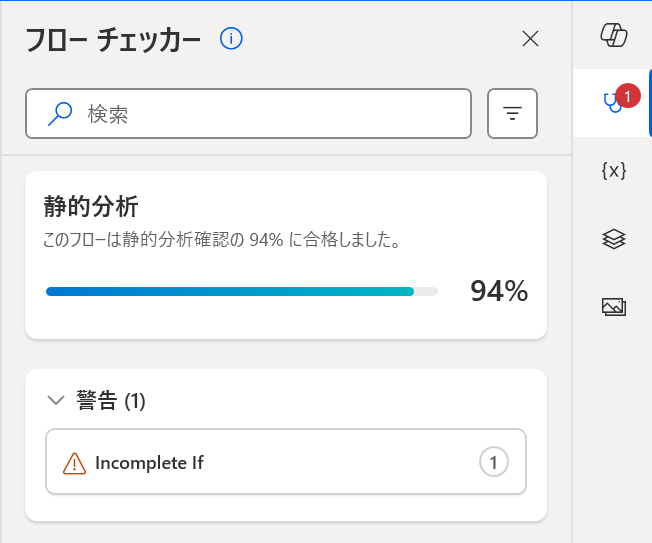
Task: Click the red notification badge showing 1
Action: [628, 96]
